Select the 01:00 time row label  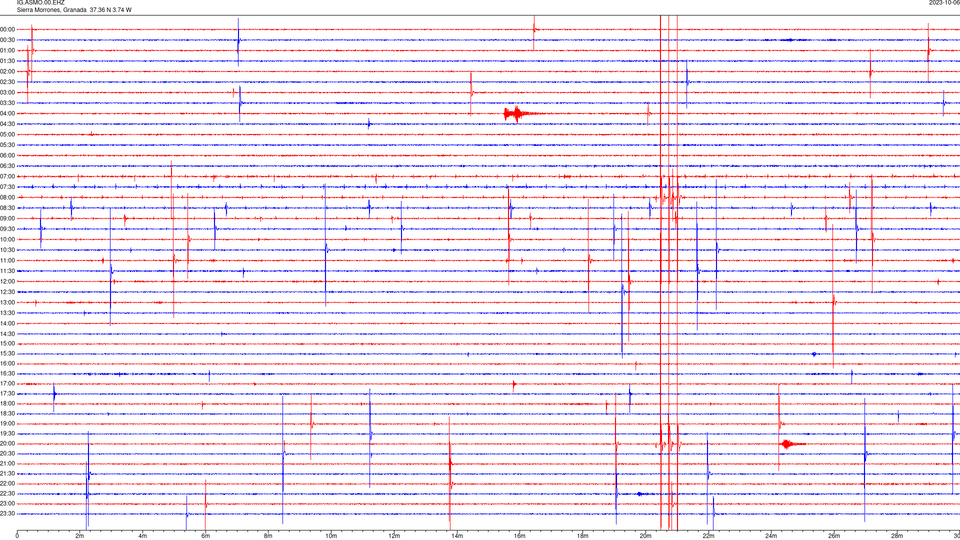click(7, 50)
